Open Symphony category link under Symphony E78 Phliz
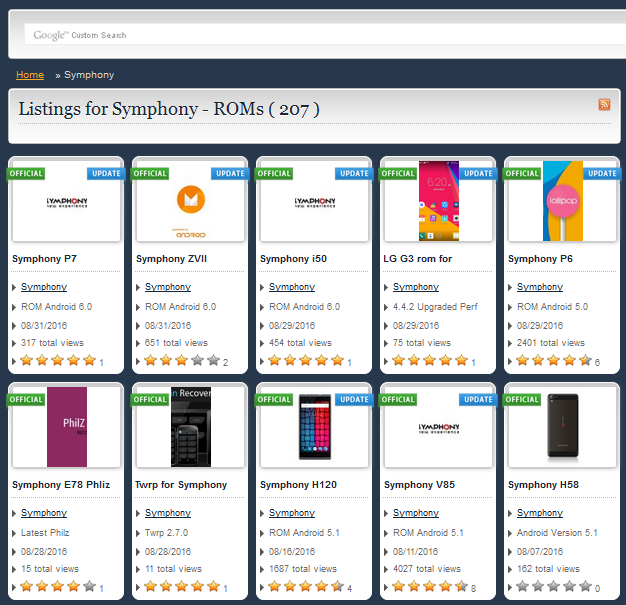This screenshot has width=626, height=605. [x=44, y=513]
